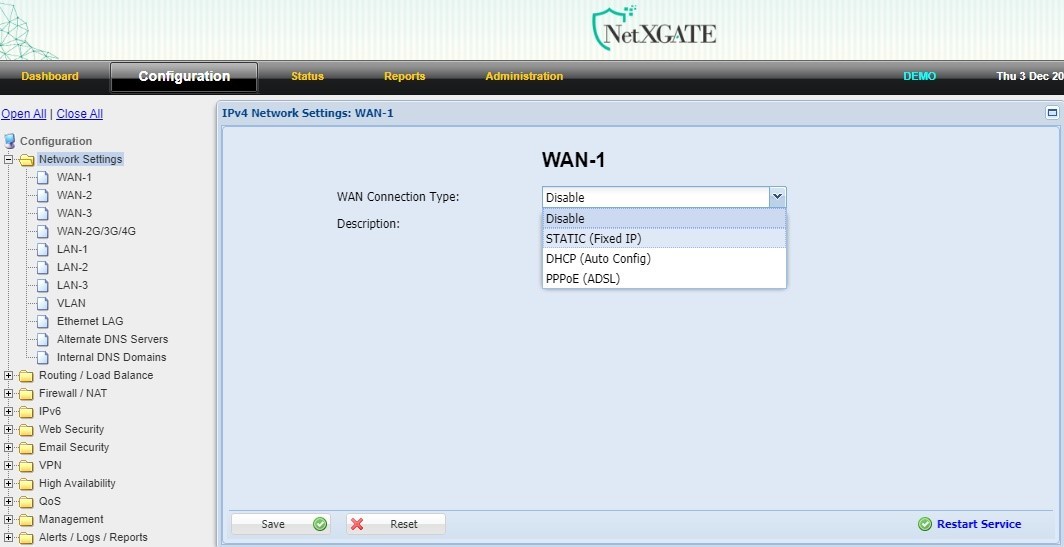Open the Administration tab

coord(524,77)
